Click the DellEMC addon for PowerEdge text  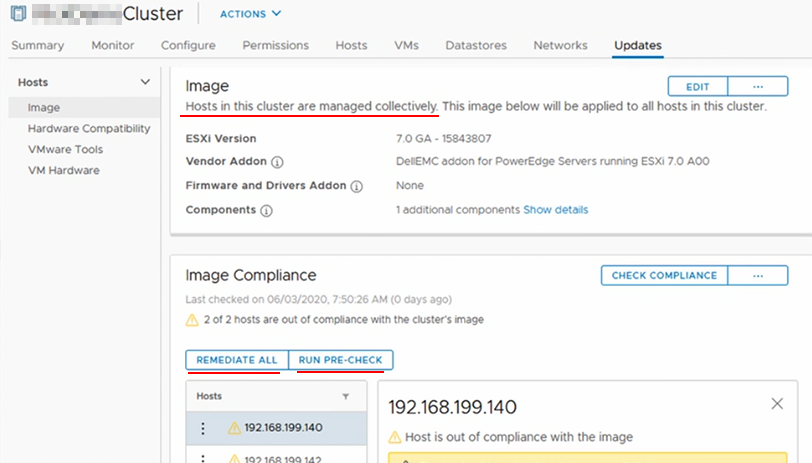click(x=553, y=161)
